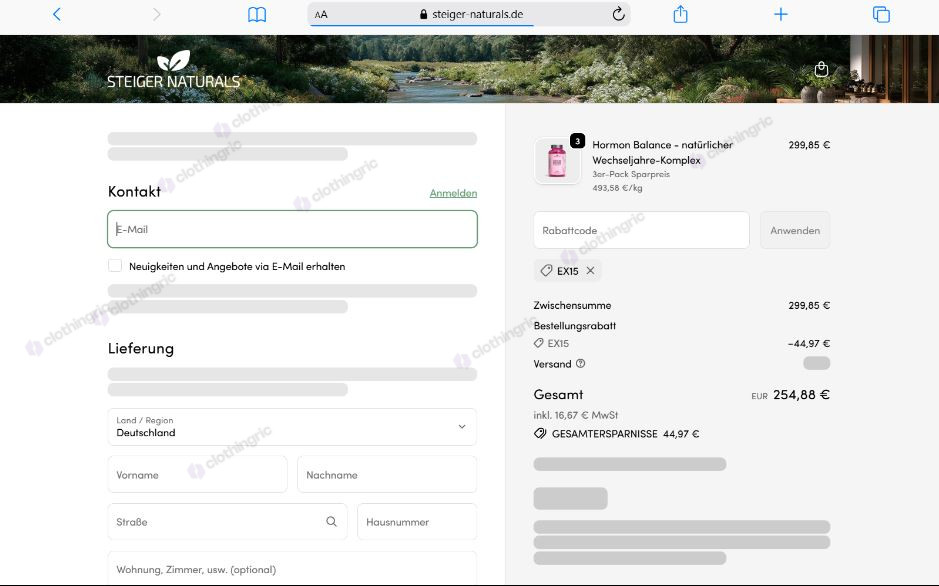The height and width of the screenshot is (586, 939).
Task: Click the Bestellungsrabatt label
Action: pos(575,326)
